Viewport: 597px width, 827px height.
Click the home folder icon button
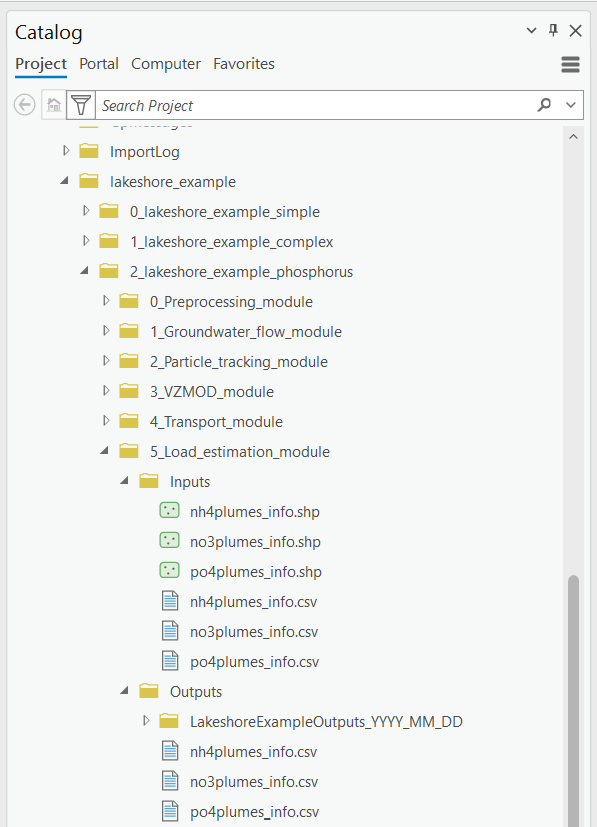pos(54,104)
